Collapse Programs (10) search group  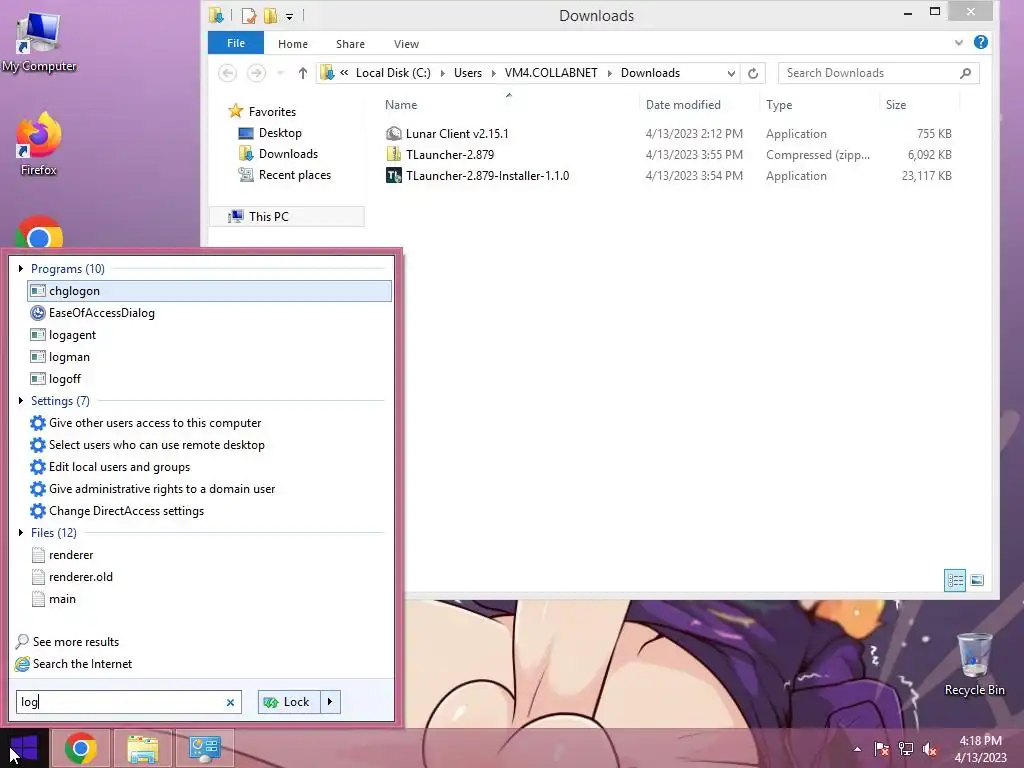pyautogui.click(x=21, y=268)
